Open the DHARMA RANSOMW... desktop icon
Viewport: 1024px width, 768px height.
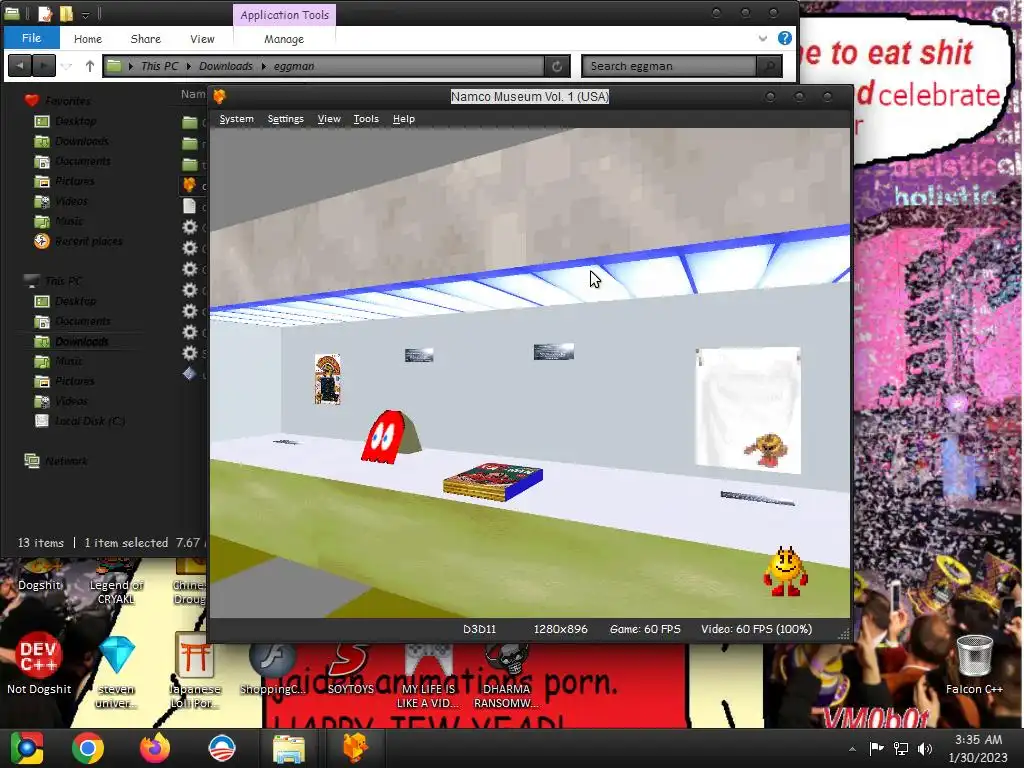coord(506,676)
